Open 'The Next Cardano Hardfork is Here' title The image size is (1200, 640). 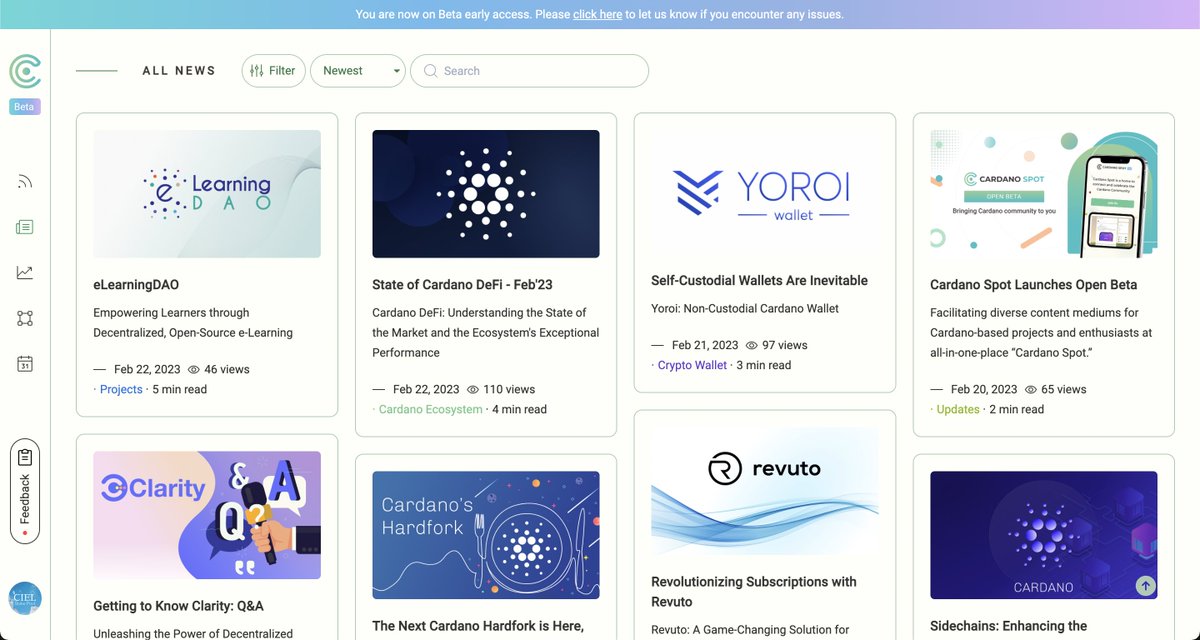(478, 626)
